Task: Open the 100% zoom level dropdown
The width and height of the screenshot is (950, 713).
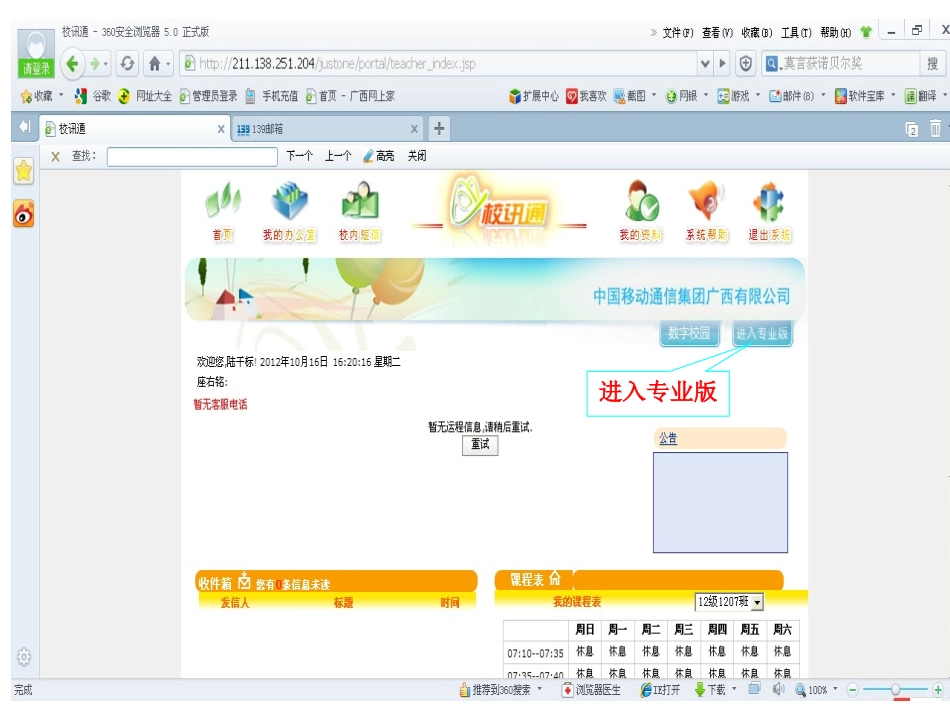Action: pyautogui.click(x=835, y=689)
